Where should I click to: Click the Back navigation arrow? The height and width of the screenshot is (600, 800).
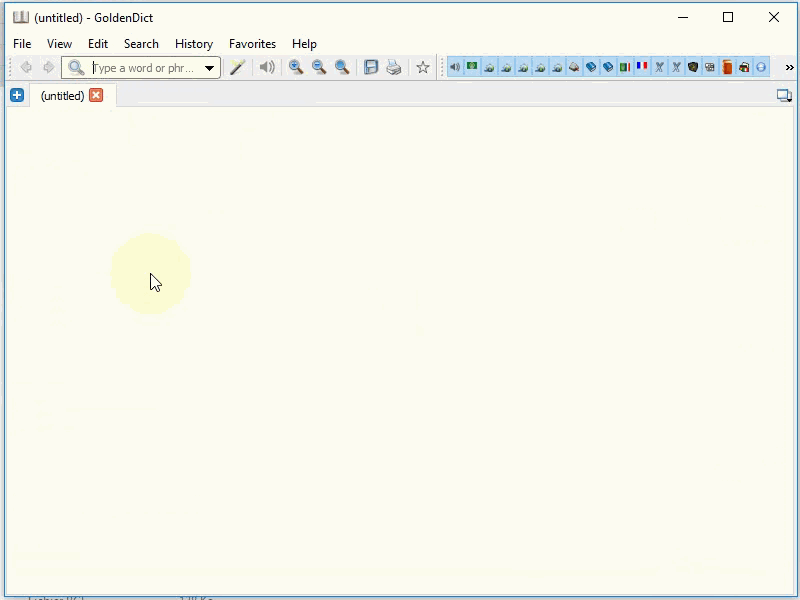tap(26, 67)
